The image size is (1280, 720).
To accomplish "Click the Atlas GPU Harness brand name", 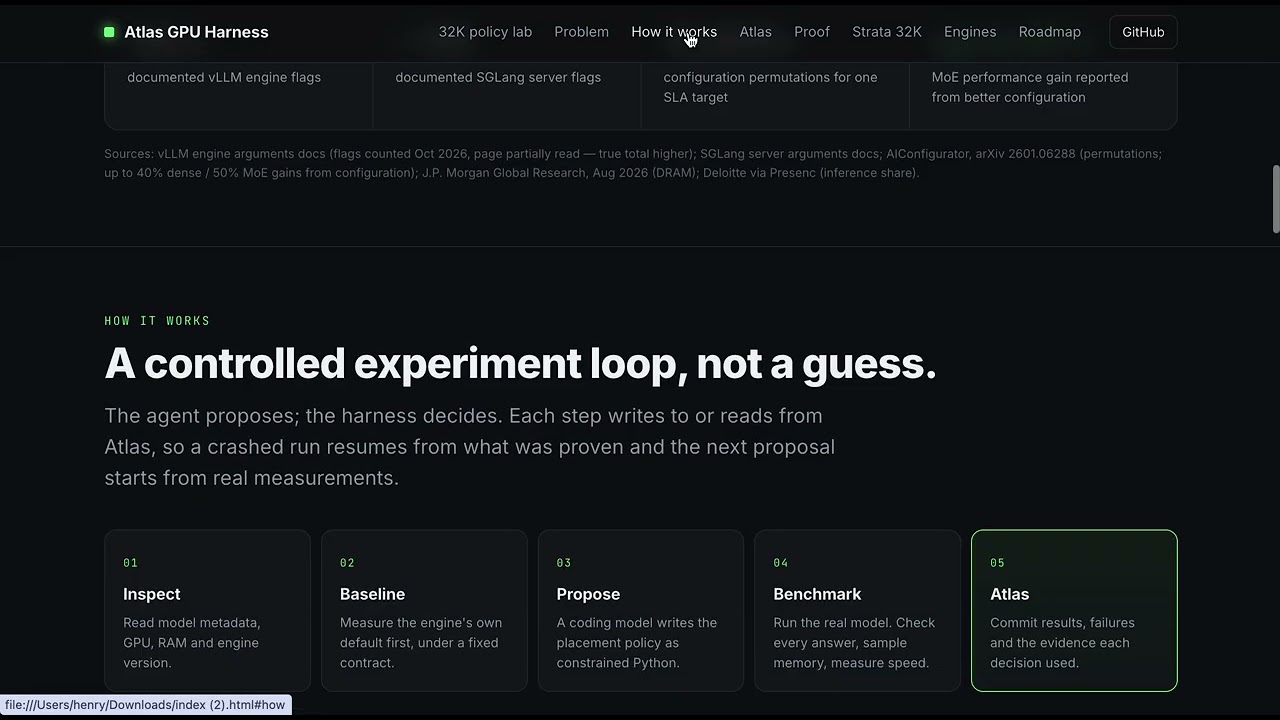I will tap(196, 32).
